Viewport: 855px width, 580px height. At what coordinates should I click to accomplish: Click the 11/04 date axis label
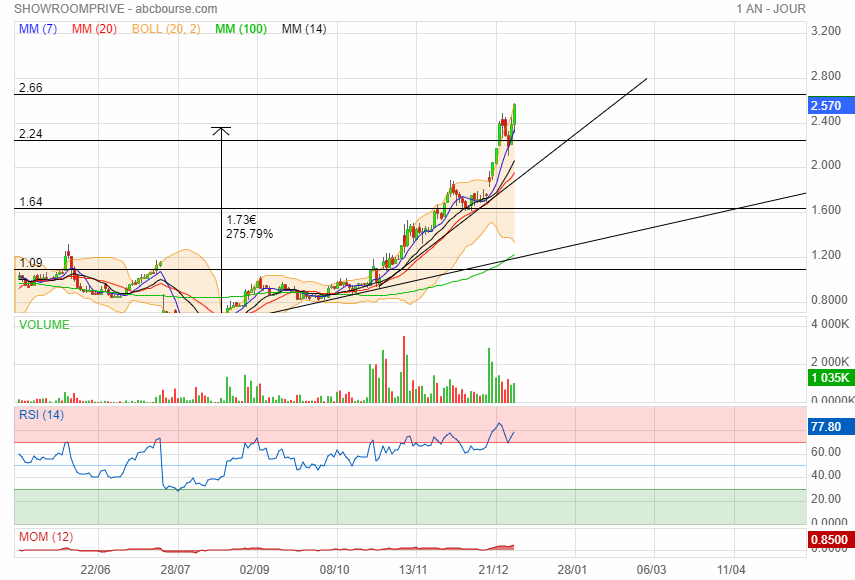point(731,570)
